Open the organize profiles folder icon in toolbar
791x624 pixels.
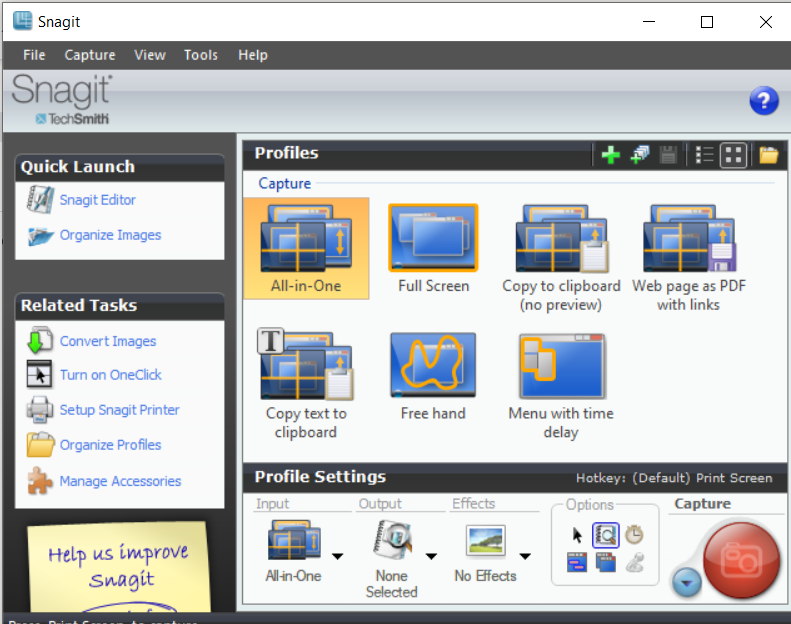(x=768, y=155)
